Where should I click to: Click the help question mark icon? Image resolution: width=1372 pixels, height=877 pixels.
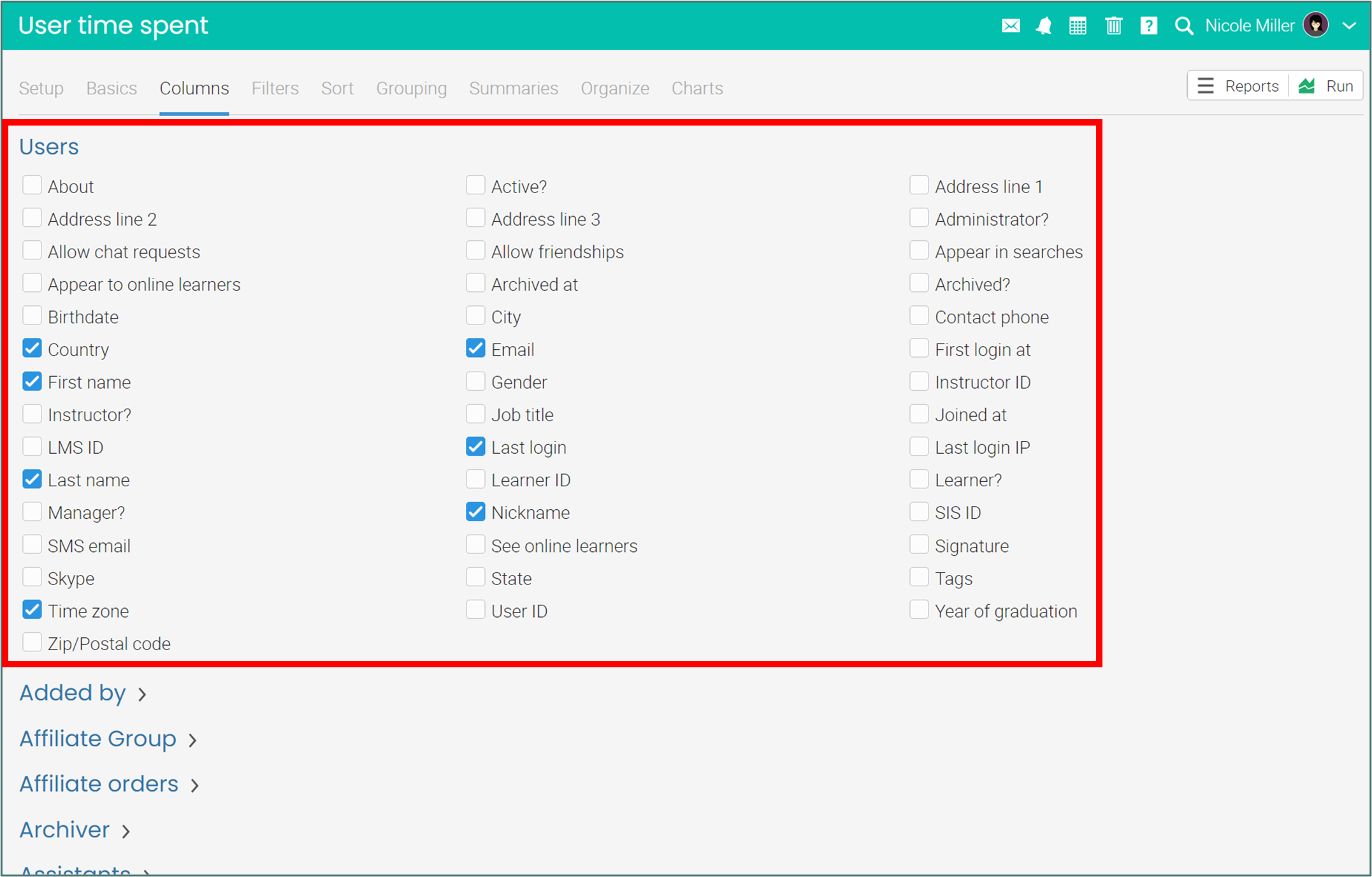click(1148, 26)
